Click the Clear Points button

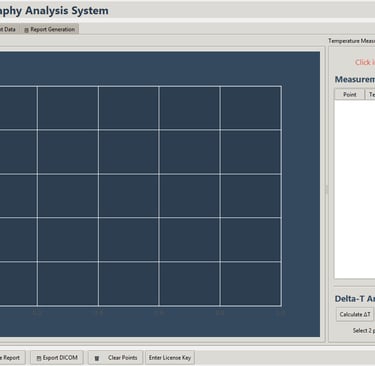pyautogui.click(x=115, y=358)
